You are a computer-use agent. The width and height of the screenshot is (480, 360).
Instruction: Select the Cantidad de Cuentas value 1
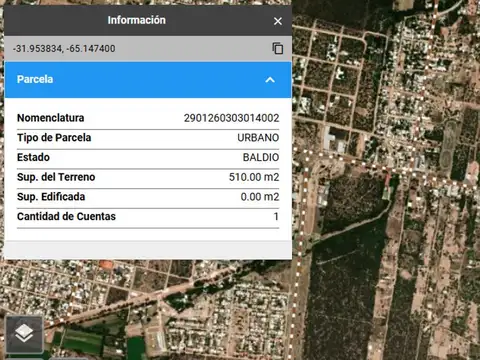(276, 216)
